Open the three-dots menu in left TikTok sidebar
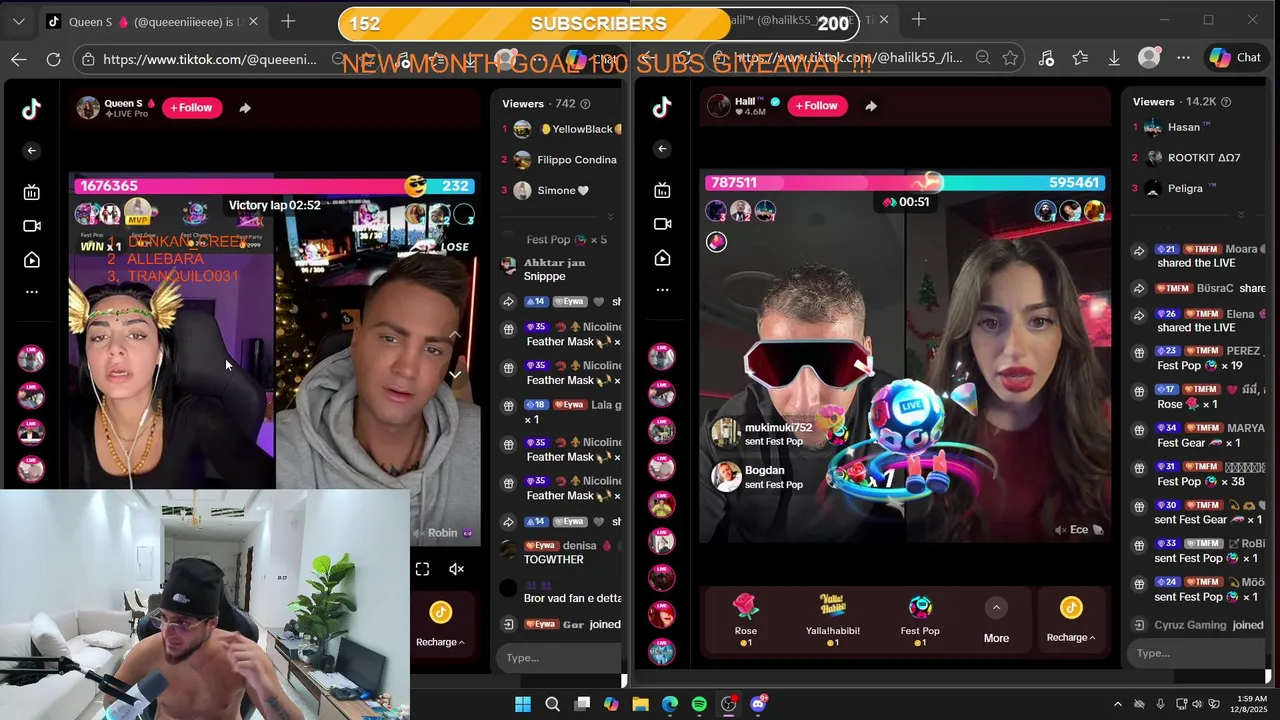The height and width of the screenshot is (720, 1280). click(32, 292)
